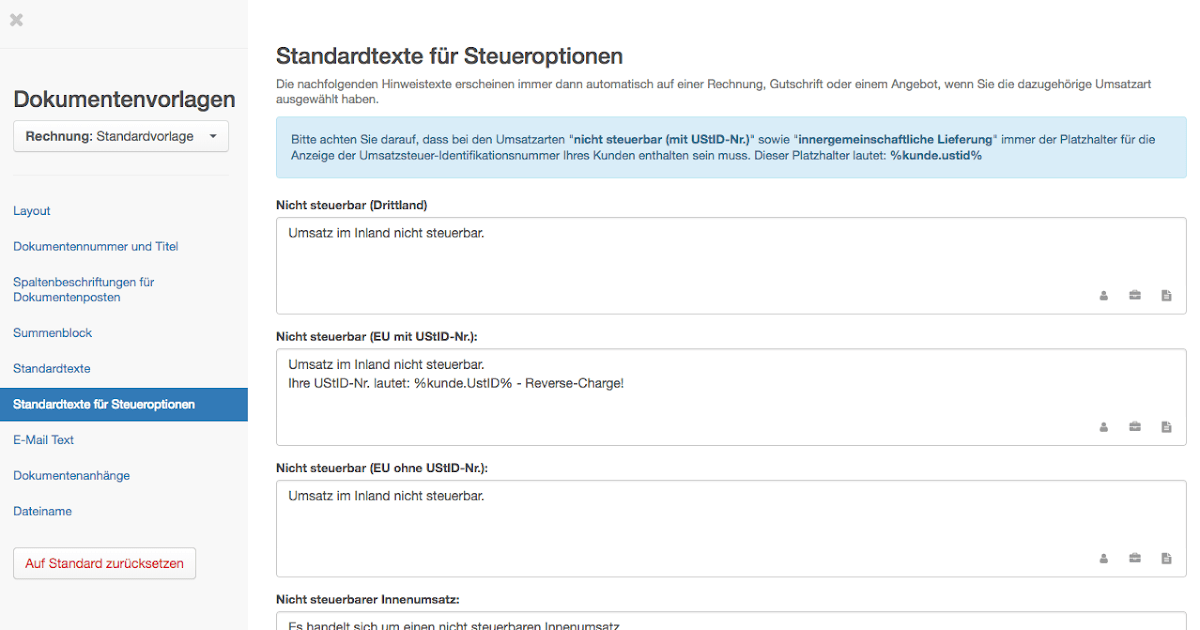Open the Layout section

32,211
